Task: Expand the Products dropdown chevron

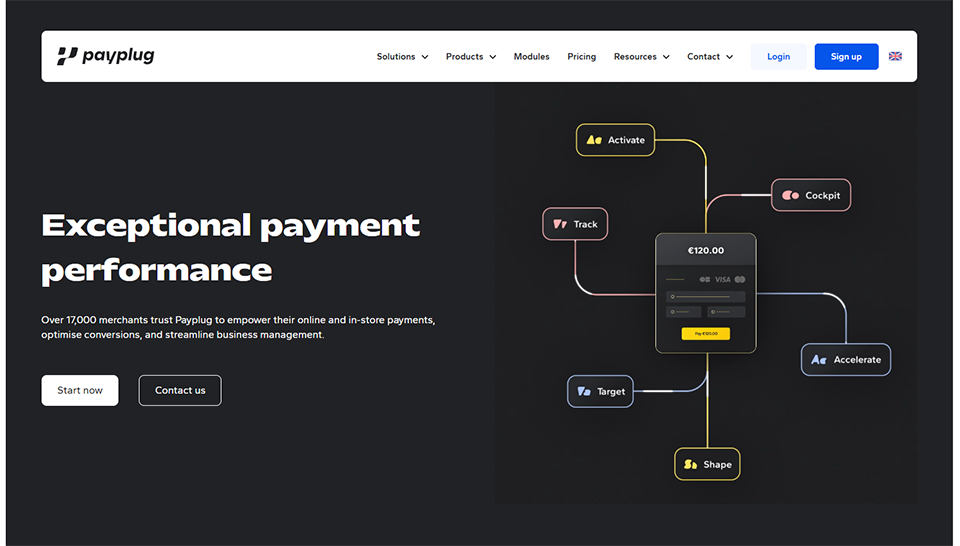Action: click(x=492, y=57)
